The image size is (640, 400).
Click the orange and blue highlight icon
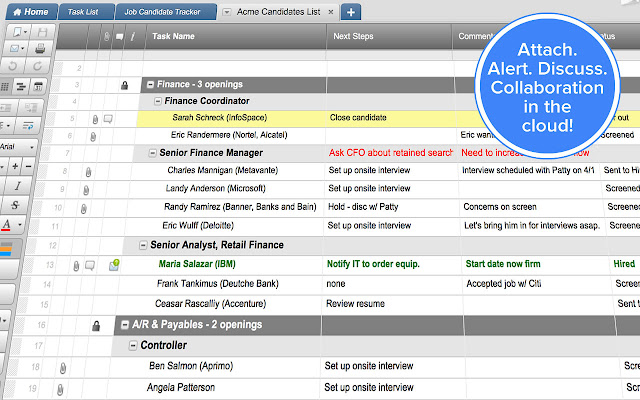(6, 249)
